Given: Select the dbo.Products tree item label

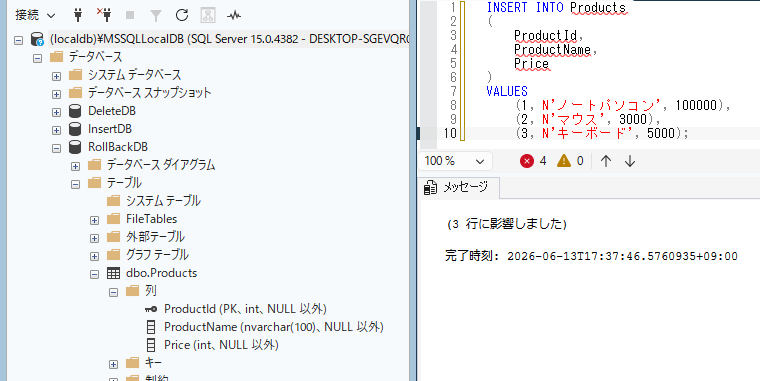Looking at the screenshot, I should click(161, 273).
